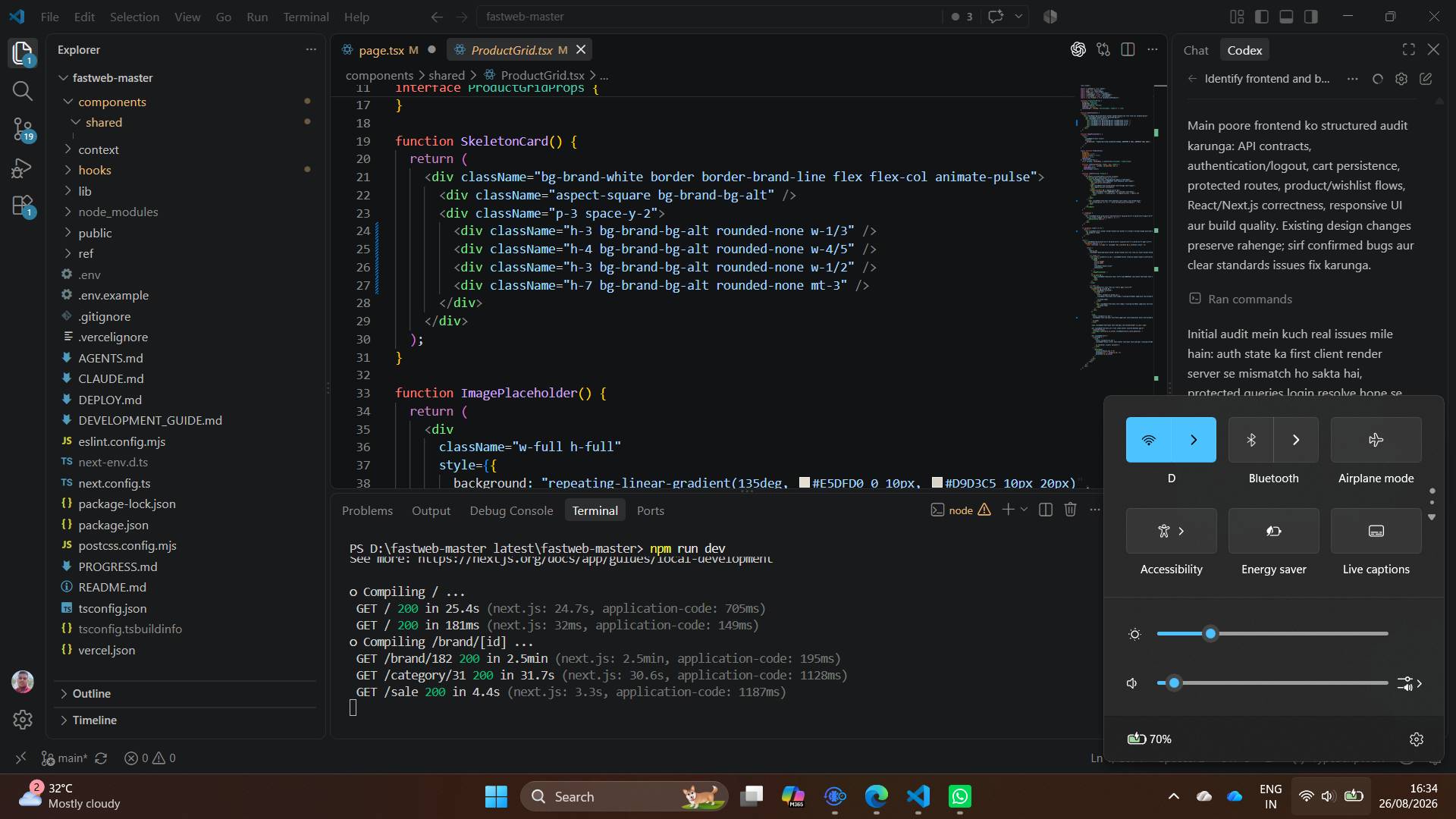
Task: Split the editor right
Action: [1128, 50]
